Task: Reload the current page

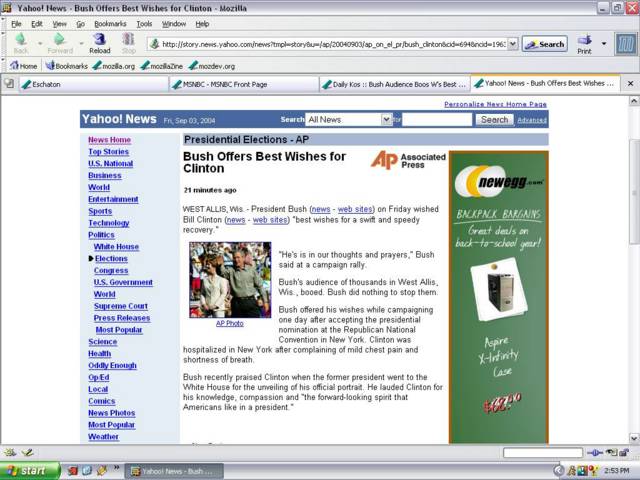Action: click(100, 43)
